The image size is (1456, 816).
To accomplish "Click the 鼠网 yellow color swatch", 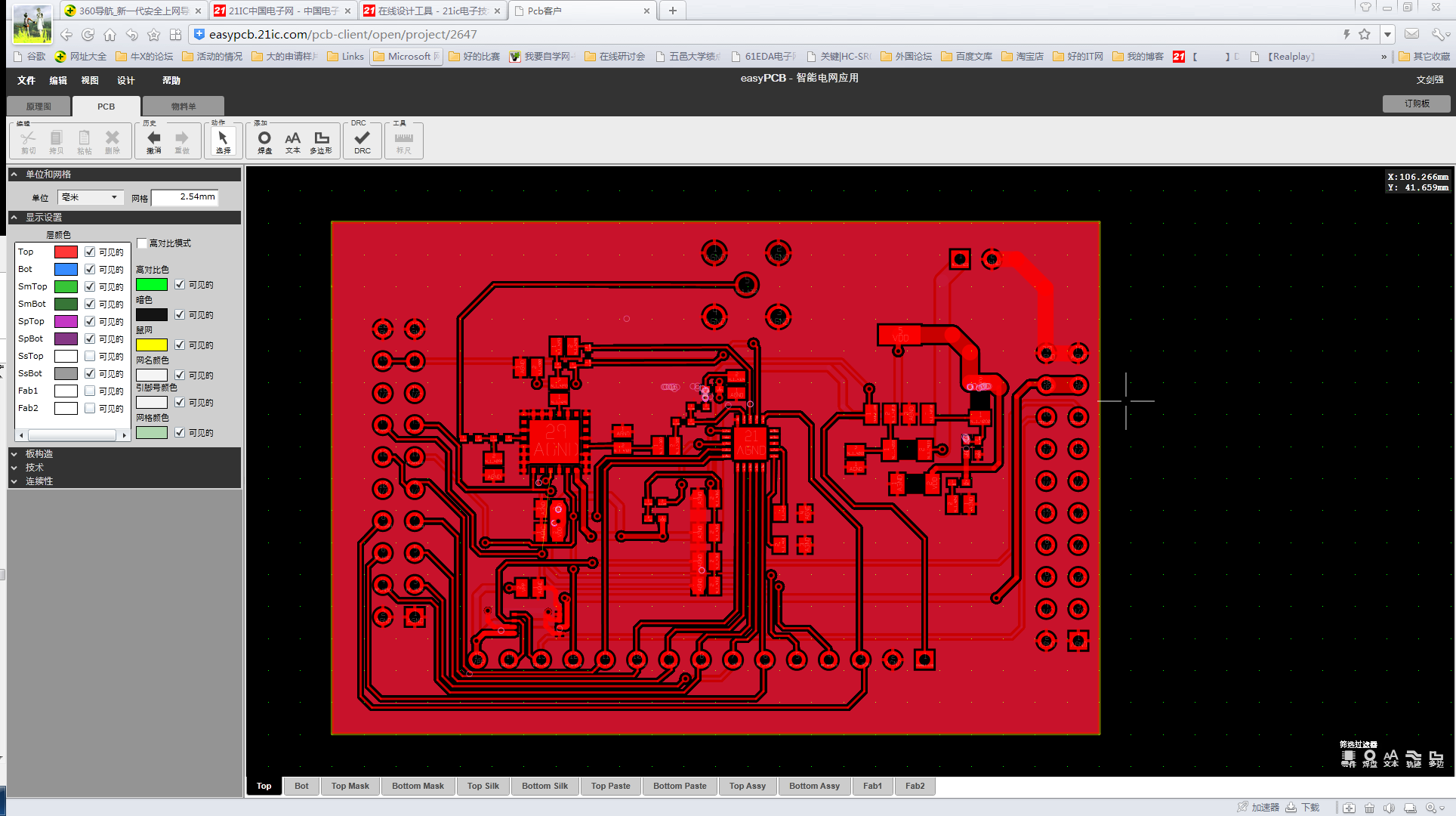I will 152,345.
